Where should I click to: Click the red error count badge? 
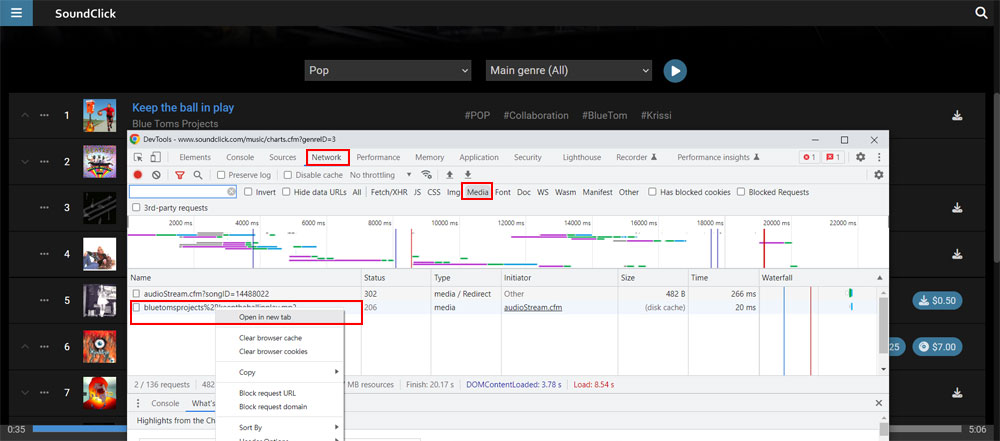[x=809, y=157]
